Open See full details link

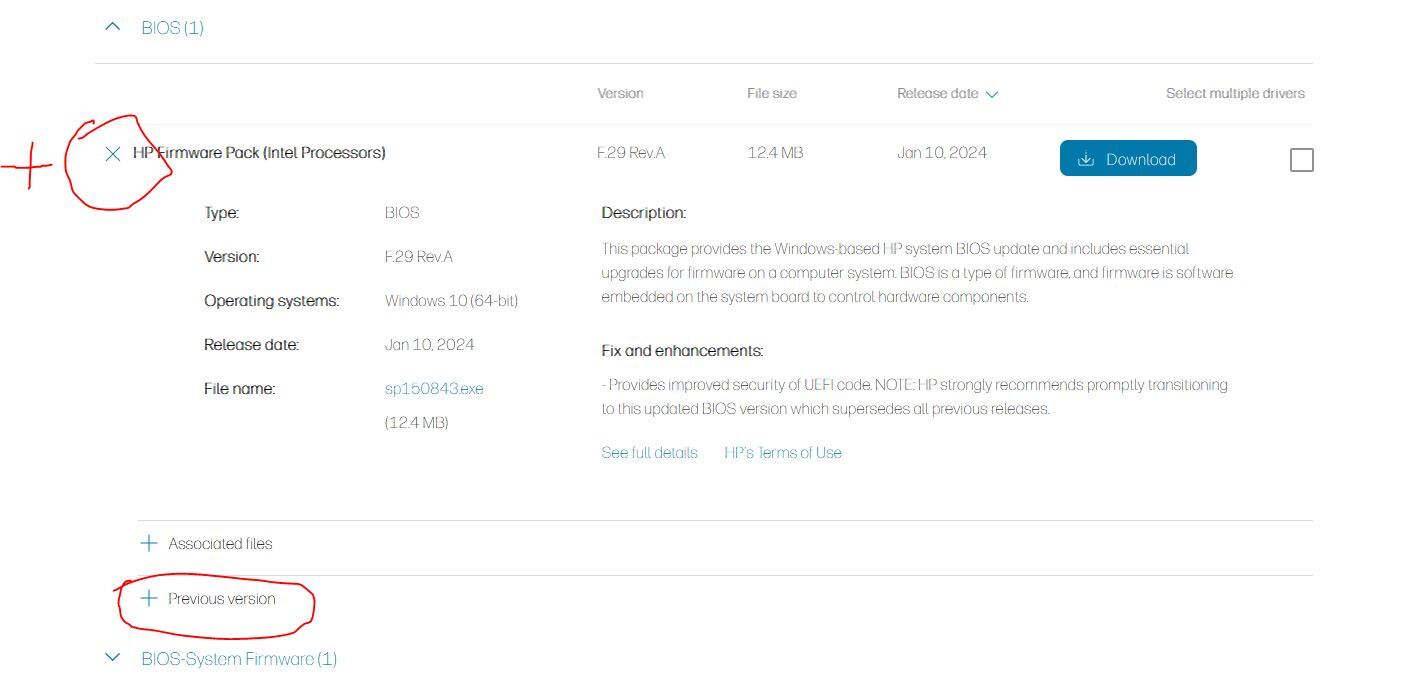click(649, 453)
